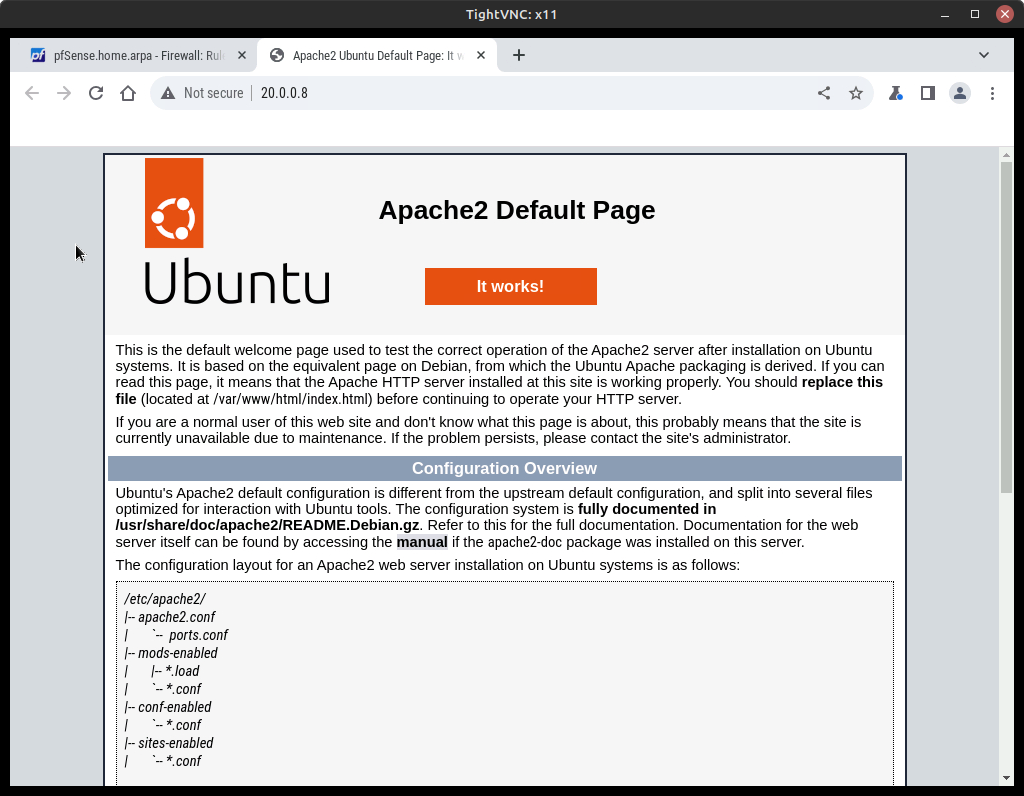This screenshot has width=1024, height=796.
Task: Close the TightVNC window
Action: click(1004, 14)
